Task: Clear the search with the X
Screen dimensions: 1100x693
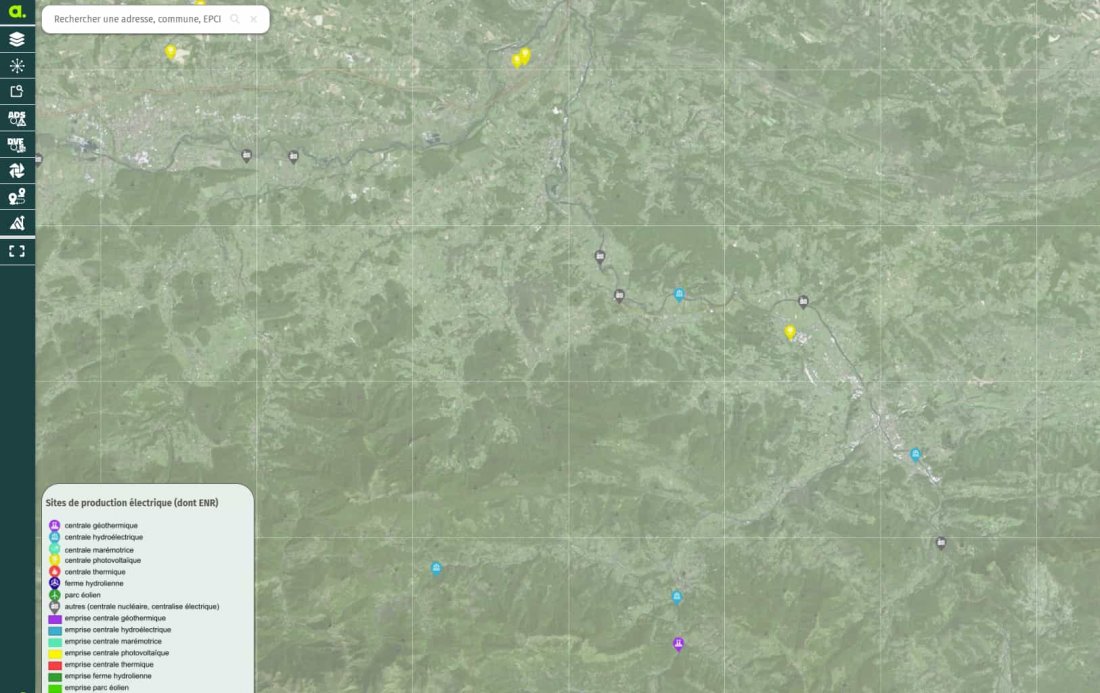Action: tap(254, 19)
